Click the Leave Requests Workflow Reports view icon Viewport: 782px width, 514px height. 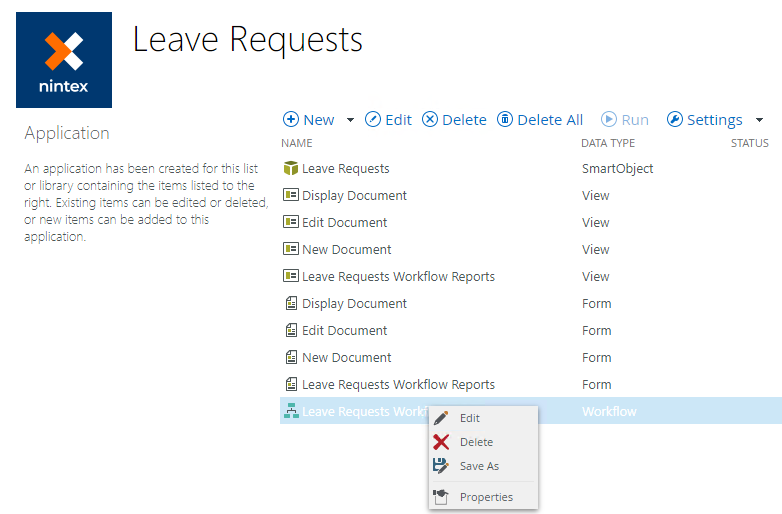(291, 275)
